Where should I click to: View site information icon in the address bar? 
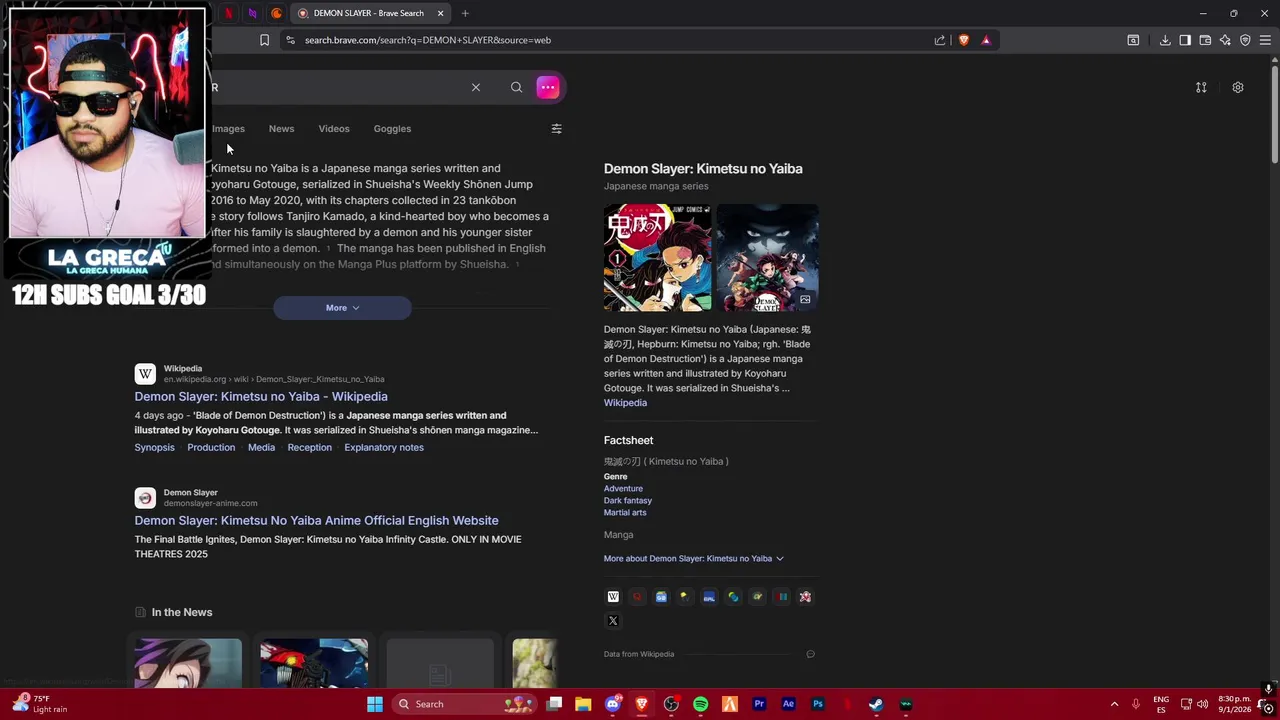click(x=290, y=40)
